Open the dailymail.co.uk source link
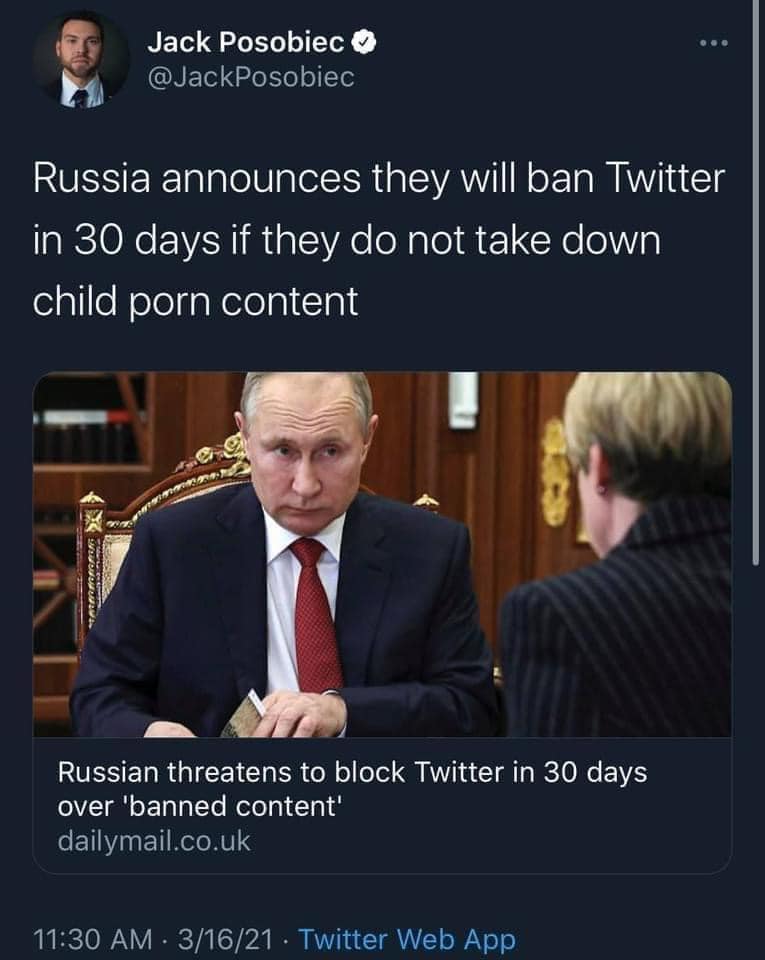 154,841
